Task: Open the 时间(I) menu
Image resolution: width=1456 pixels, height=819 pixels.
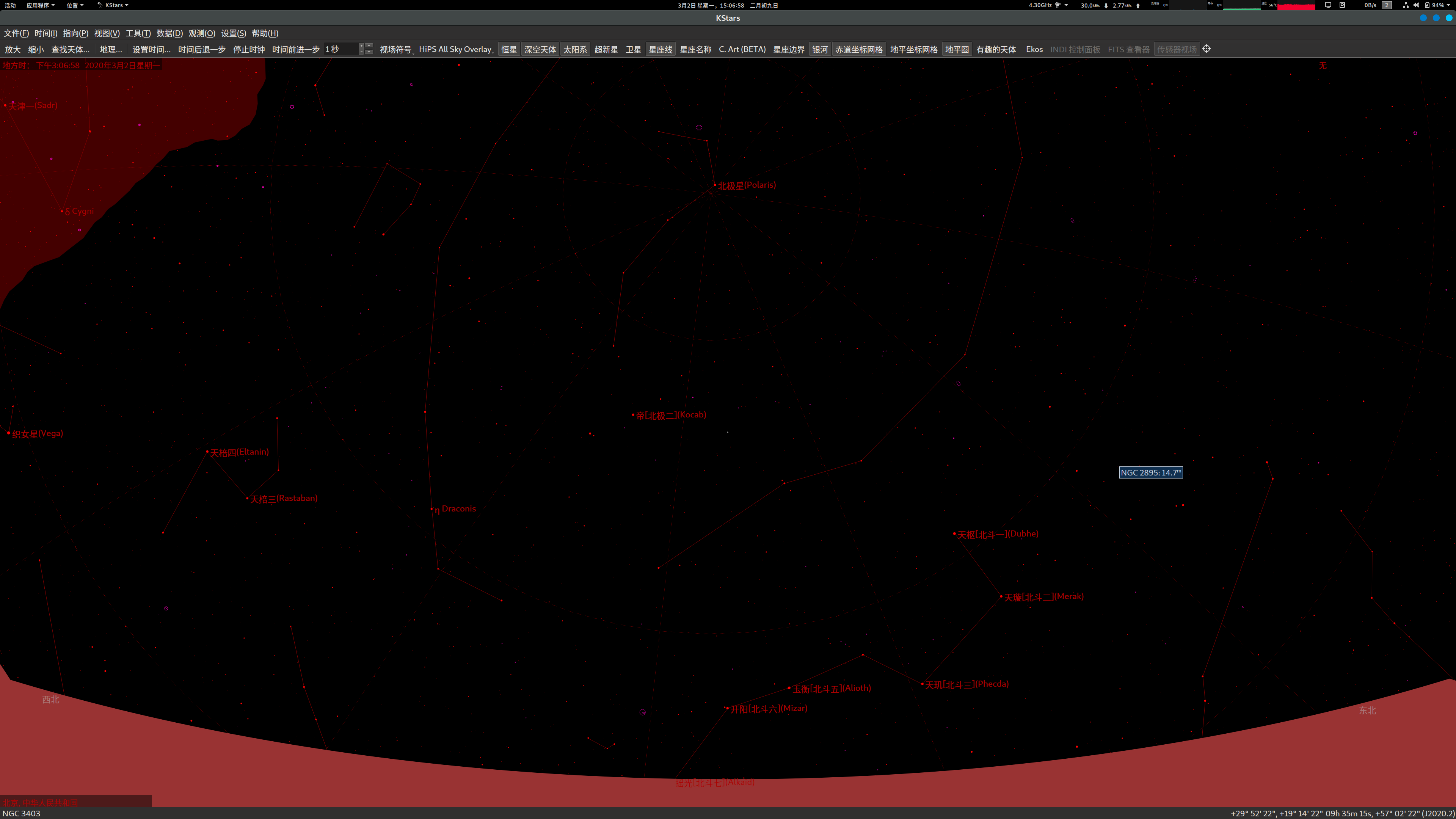Action: [46, 33]
